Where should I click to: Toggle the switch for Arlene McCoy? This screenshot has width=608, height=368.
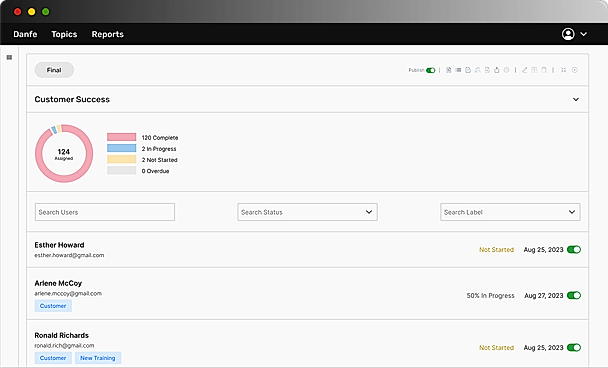[574, 295]
